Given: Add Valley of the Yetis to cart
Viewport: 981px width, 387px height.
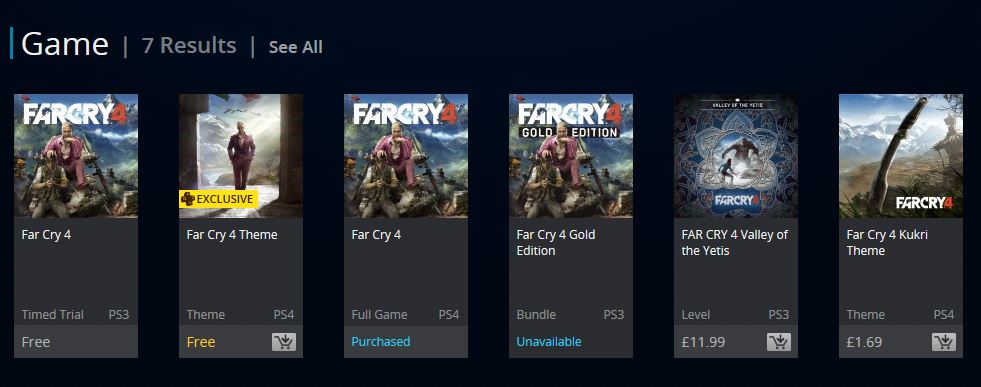Looking at the screenshot, I should (x=779, y=341).
